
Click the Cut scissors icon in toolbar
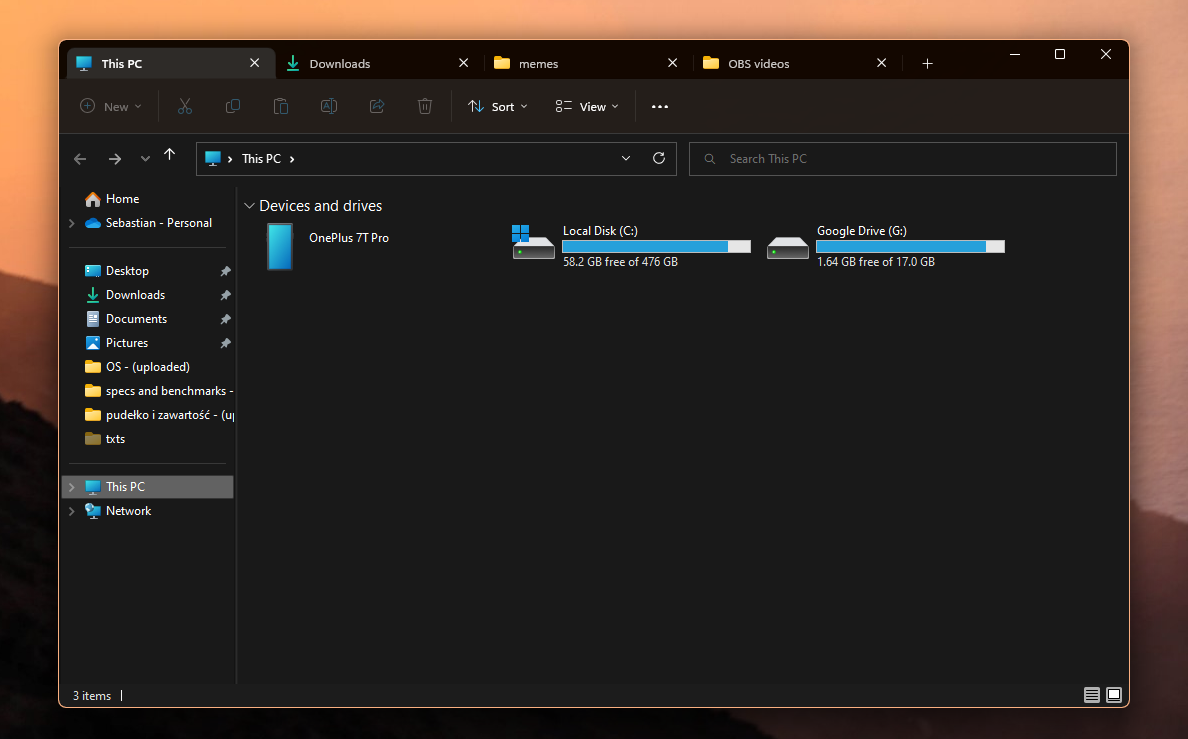(x=184, y=106)
